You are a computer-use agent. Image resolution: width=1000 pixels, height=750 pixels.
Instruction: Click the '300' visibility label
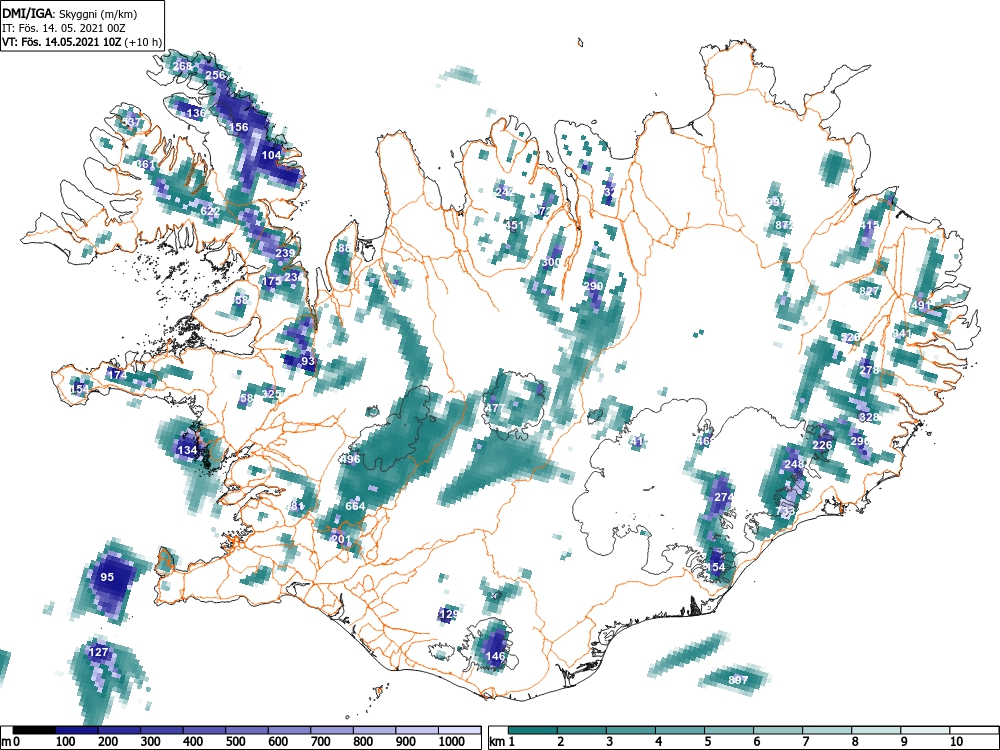click(551, 263)
